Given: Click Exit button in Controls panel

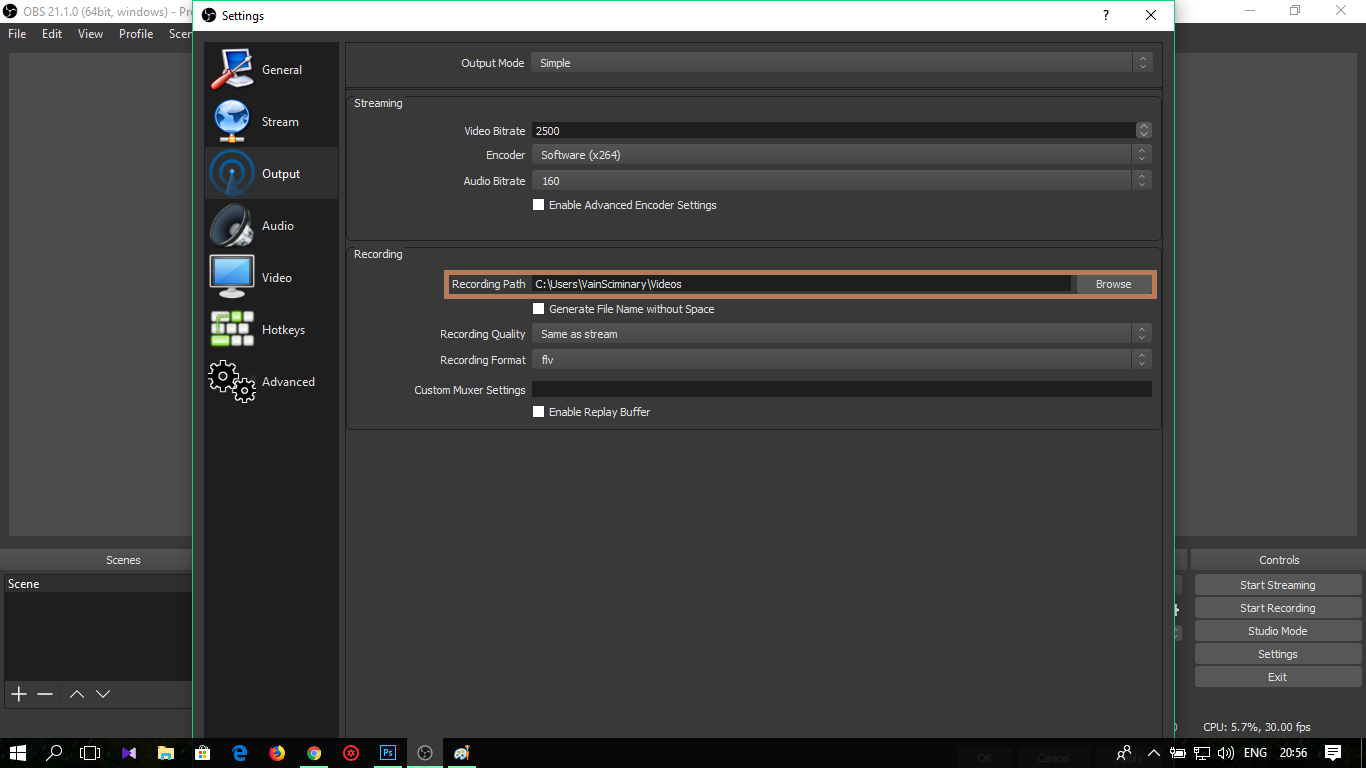Looking at the screenshot, I should (x=1278, y=677).
